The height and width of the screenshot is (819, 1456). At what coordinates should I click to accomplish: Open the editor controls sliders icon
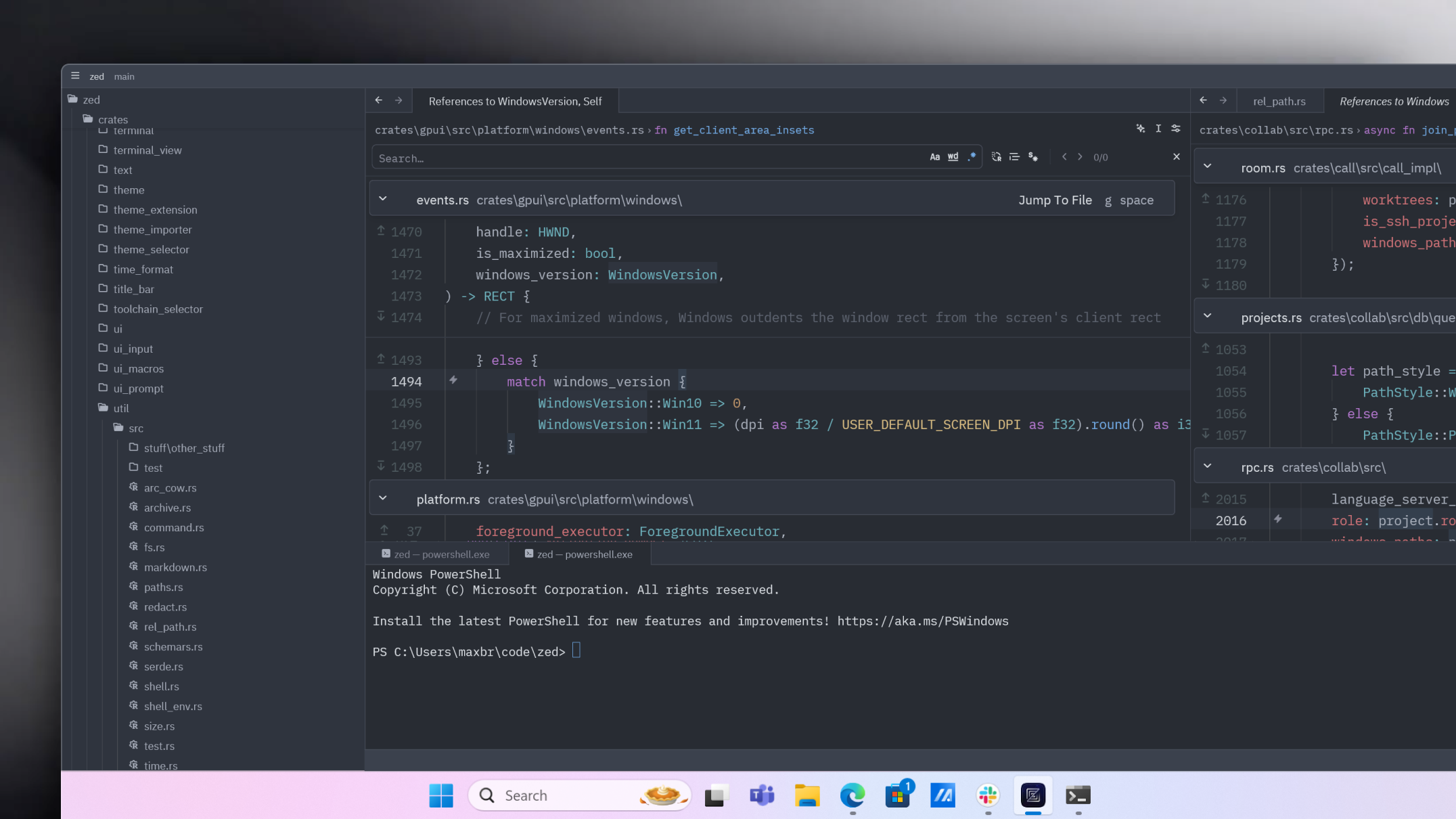[1176, 129]
